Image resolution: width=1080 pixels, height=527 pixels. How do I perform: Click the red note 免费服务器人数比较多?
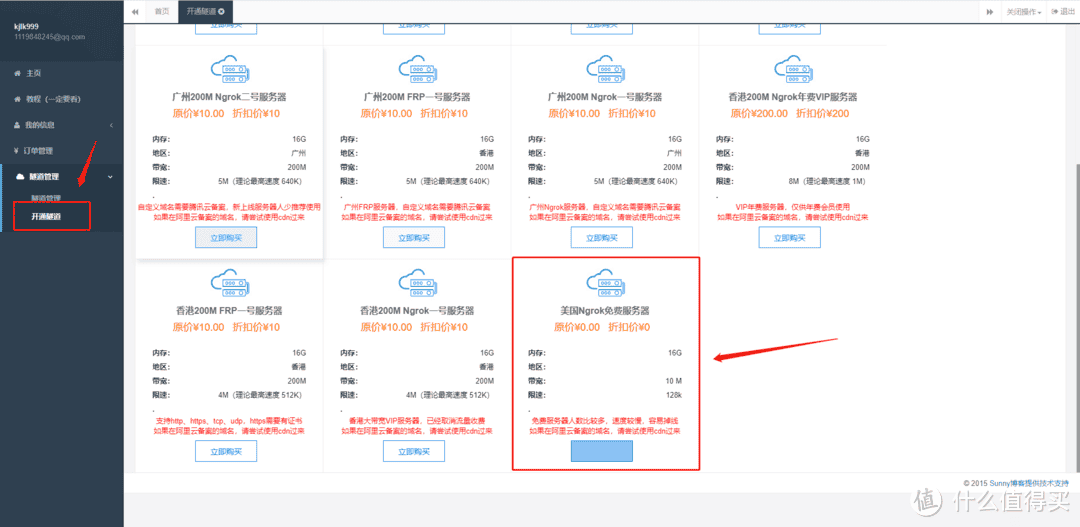pos(605,420)
